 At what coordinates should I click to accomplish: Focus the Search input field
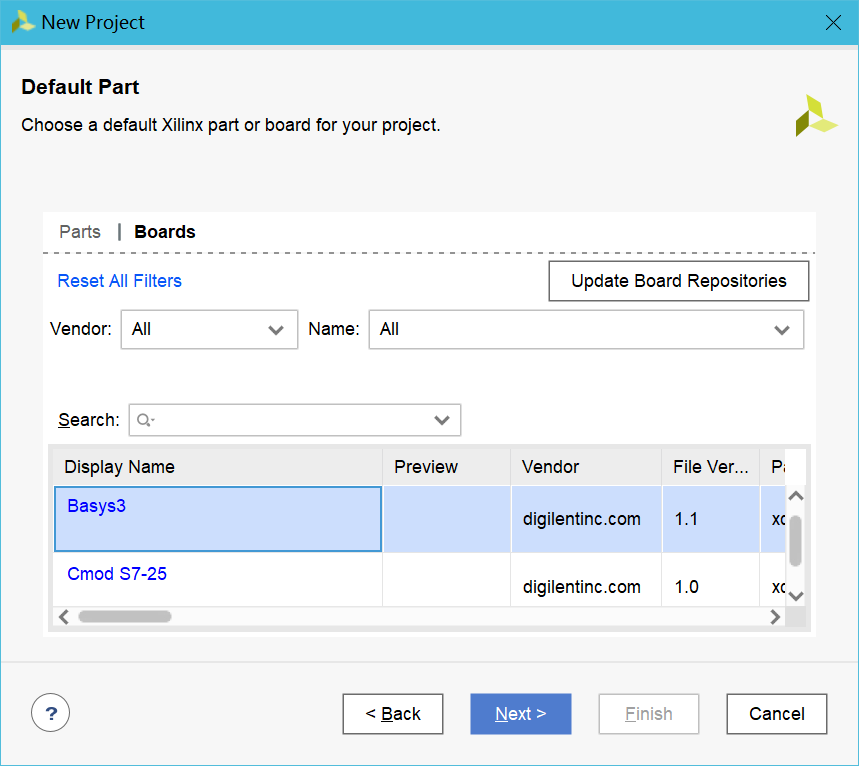295,420
